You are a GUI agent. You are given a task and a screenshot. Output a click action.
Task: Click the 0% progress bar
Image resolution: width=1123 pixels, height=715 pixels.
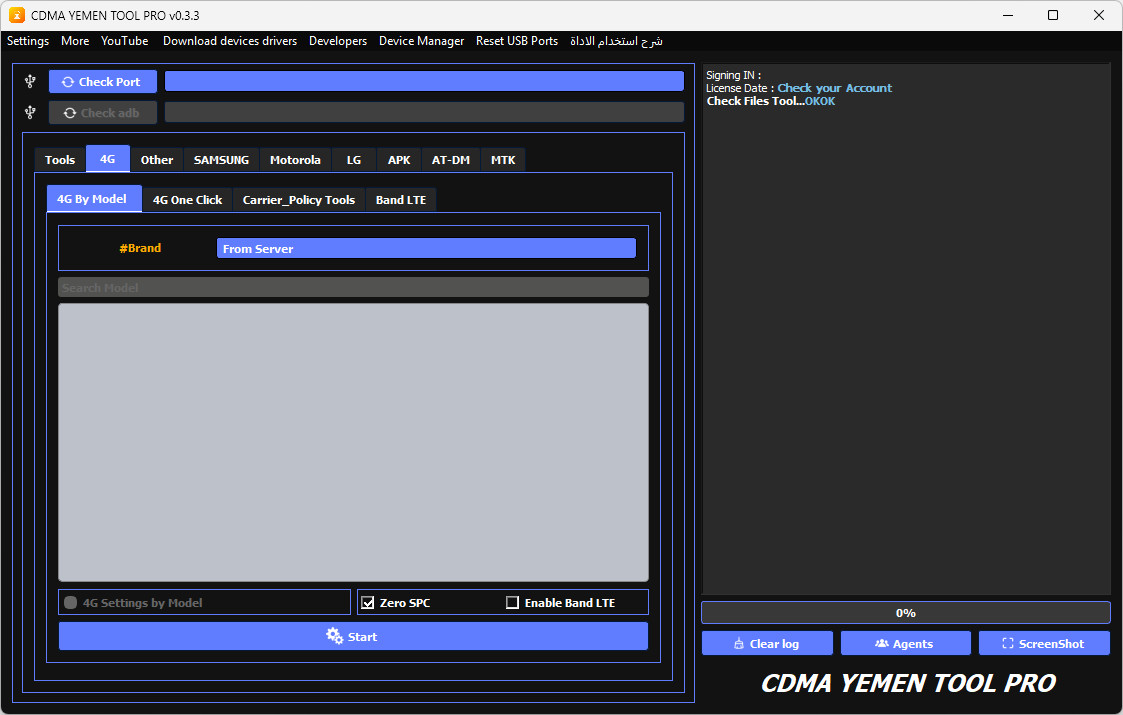pos(905,612)
